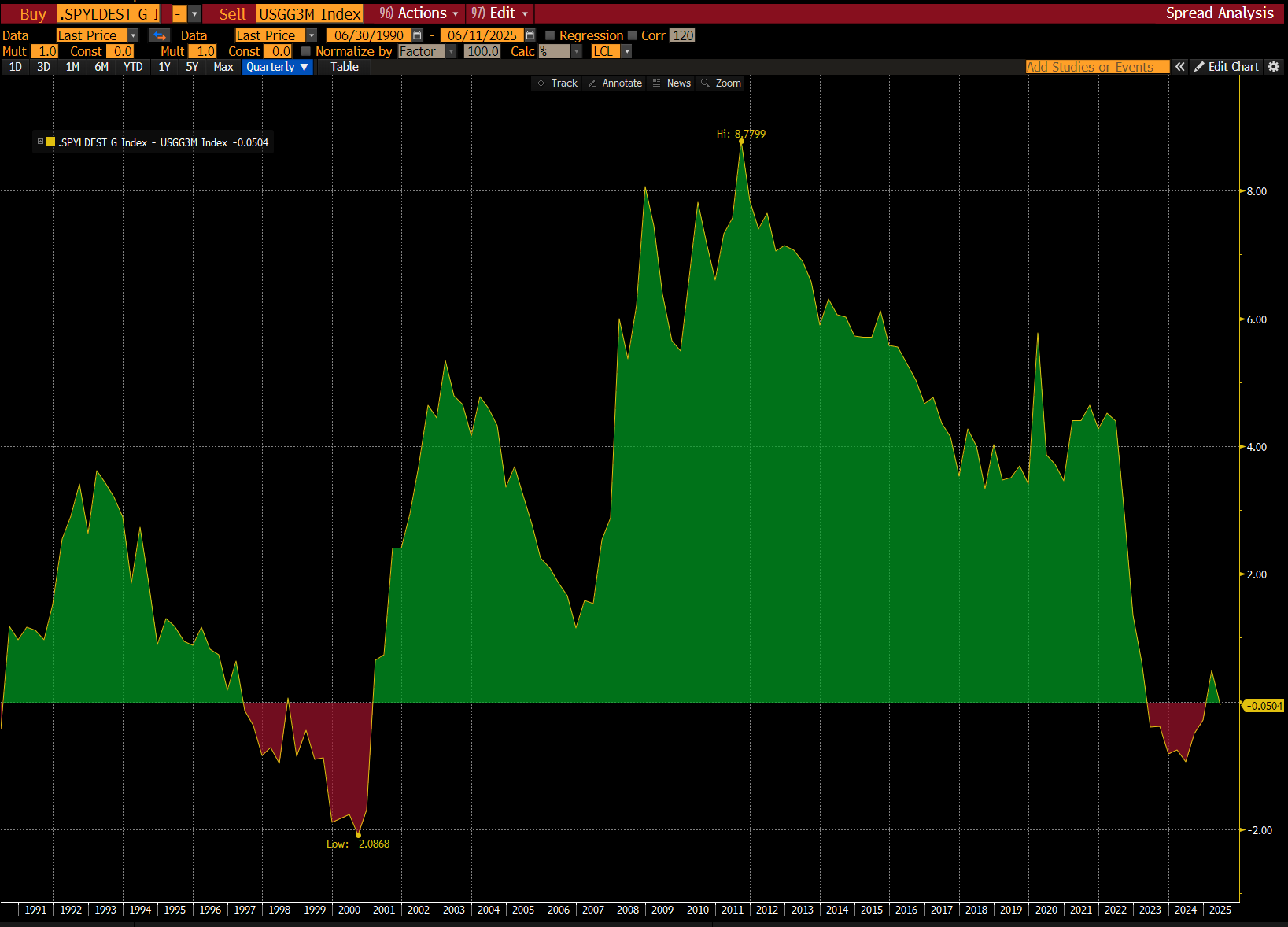Select the Max range tab

tap(223, 67)
